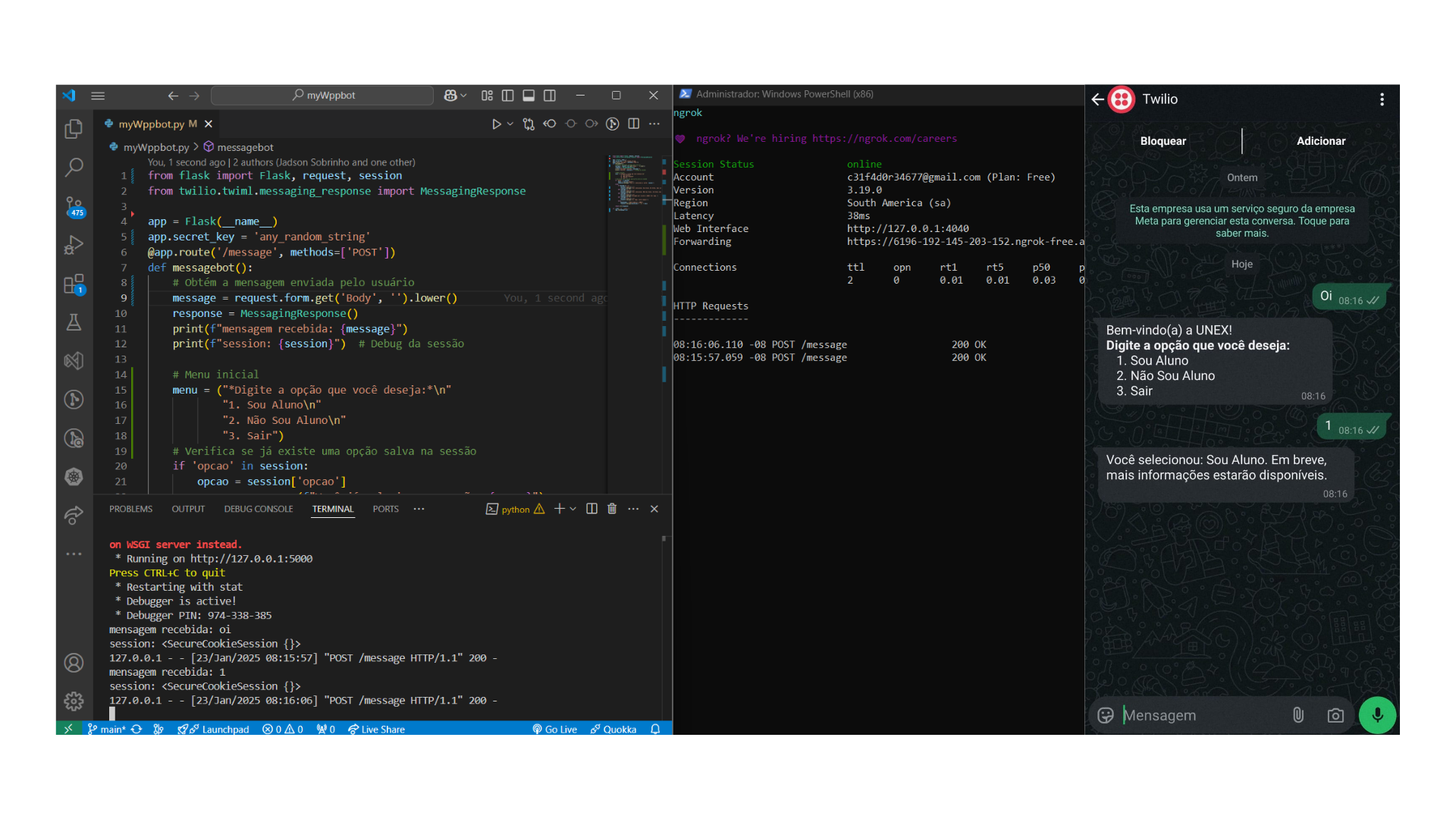Go back from the Twilio chat
1456x819 pixels.
(1097, 99)
